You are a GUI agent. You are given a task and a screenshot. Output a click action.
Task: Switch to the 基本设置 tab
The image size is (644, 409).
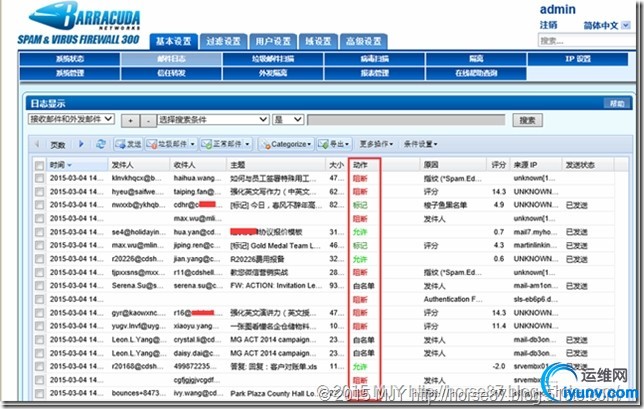point(174,41)
